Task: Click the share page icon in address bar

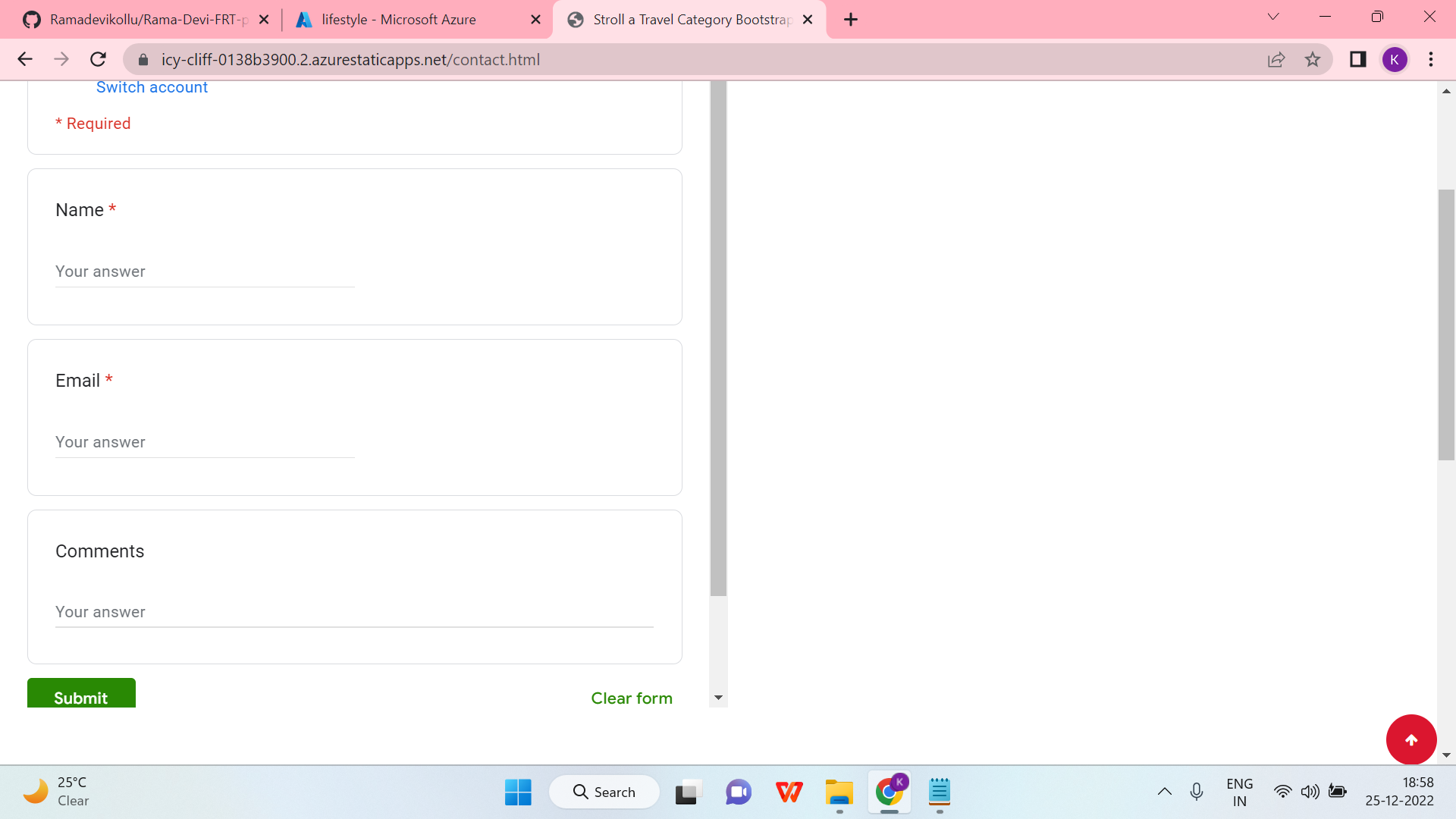Action: (1276, 59)
